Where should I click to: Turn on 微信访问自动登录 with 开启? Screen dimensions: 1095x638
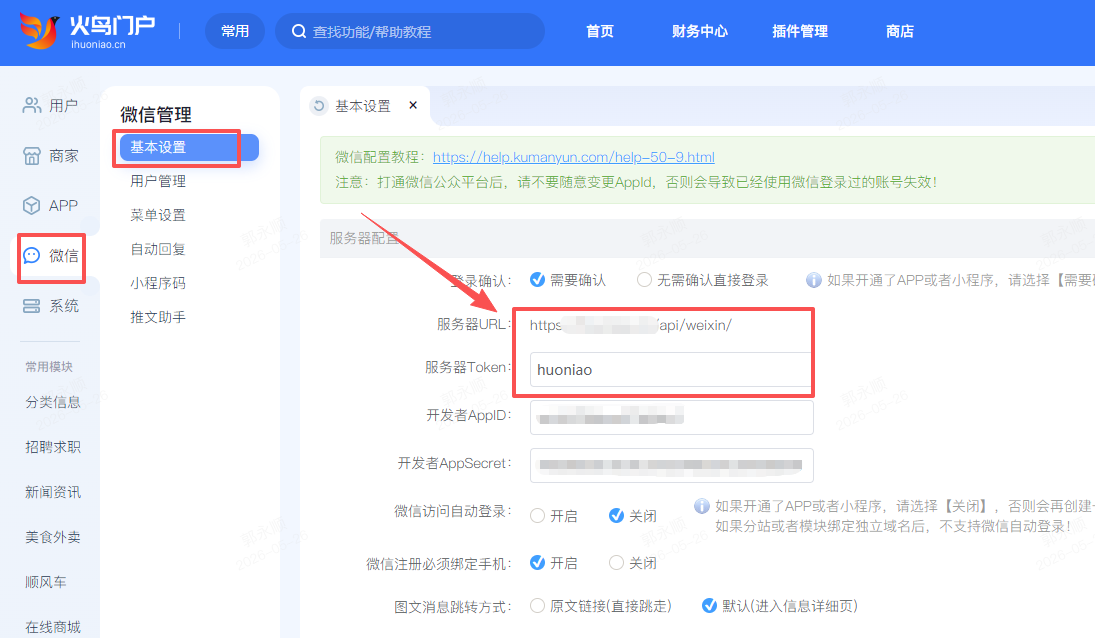tap(538, 516)
